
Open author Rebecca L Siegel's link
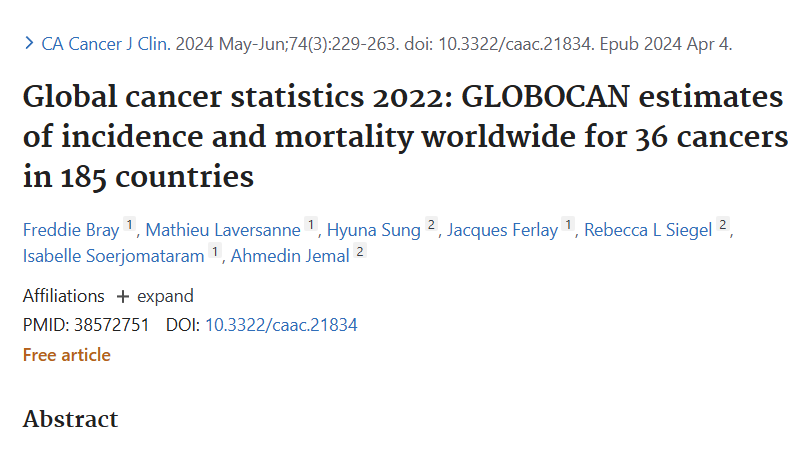pos(648,230)
